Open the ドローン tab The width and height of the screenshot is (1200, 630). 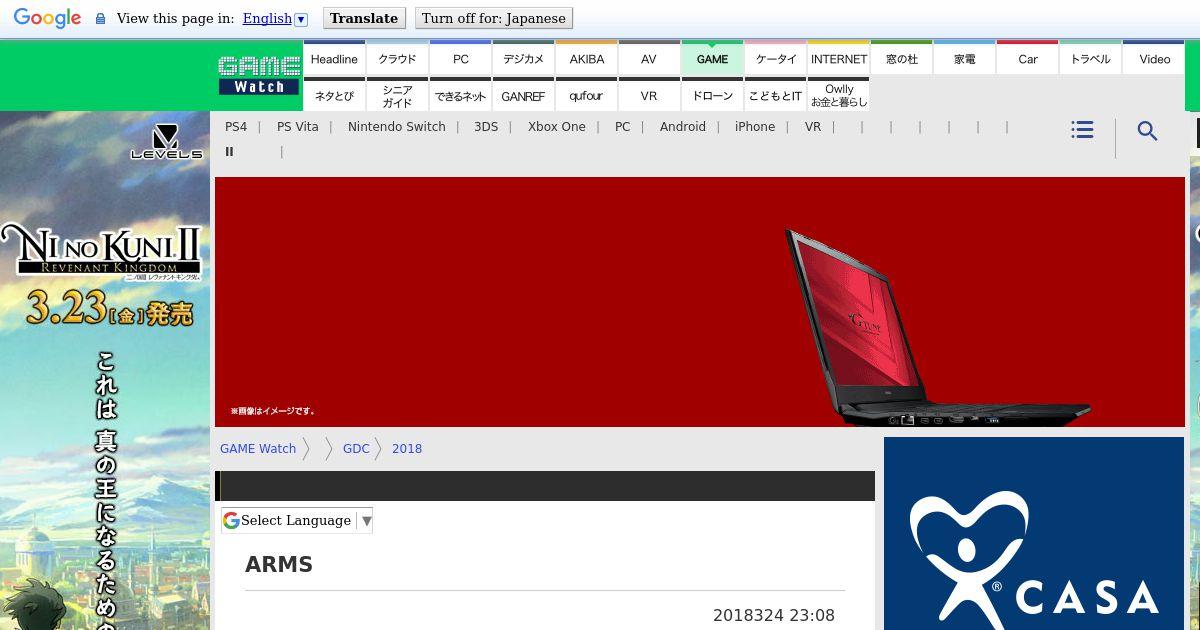click(x=712, y=96)
